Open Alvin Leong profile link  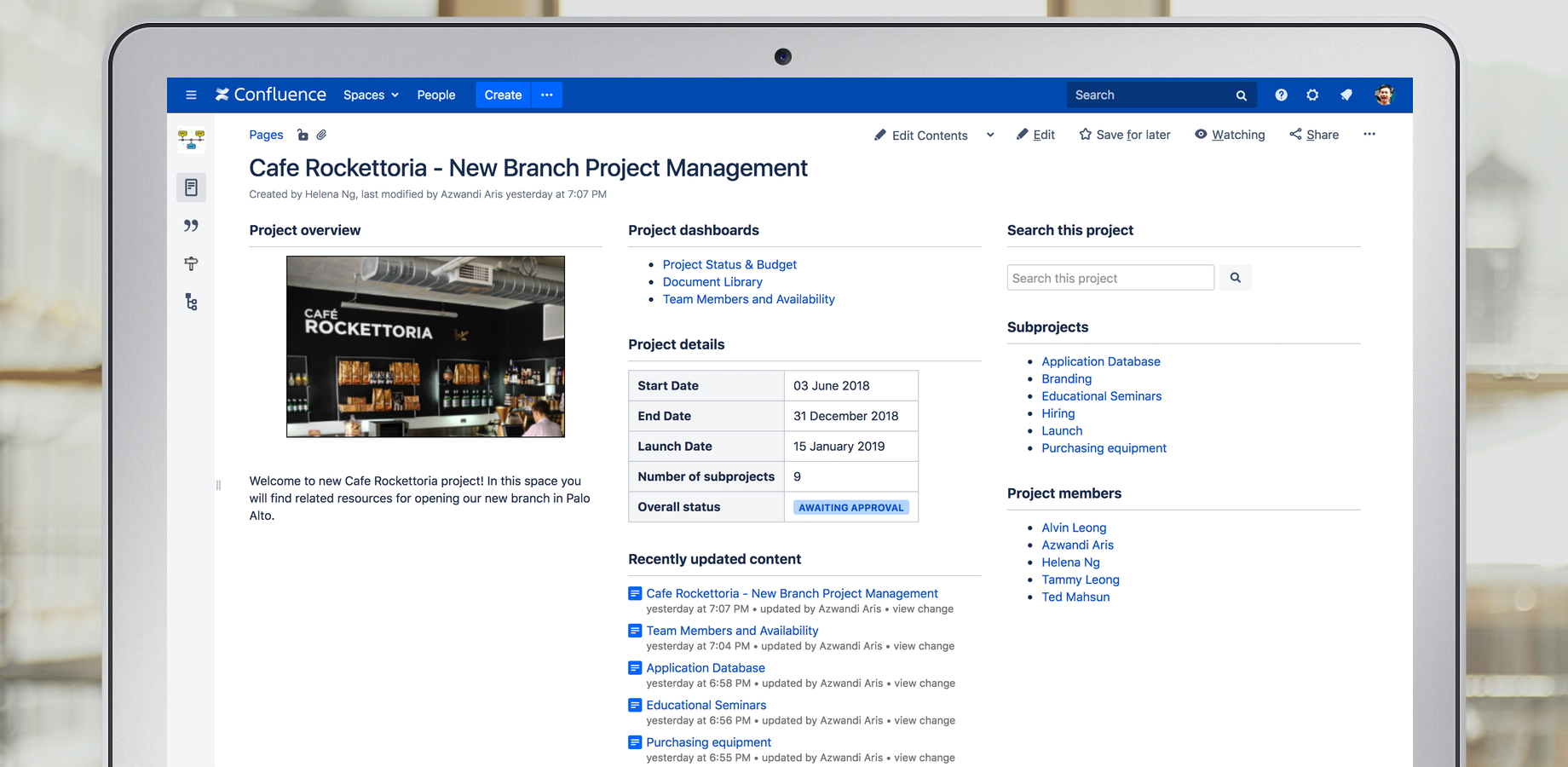tap(1074, 528)
